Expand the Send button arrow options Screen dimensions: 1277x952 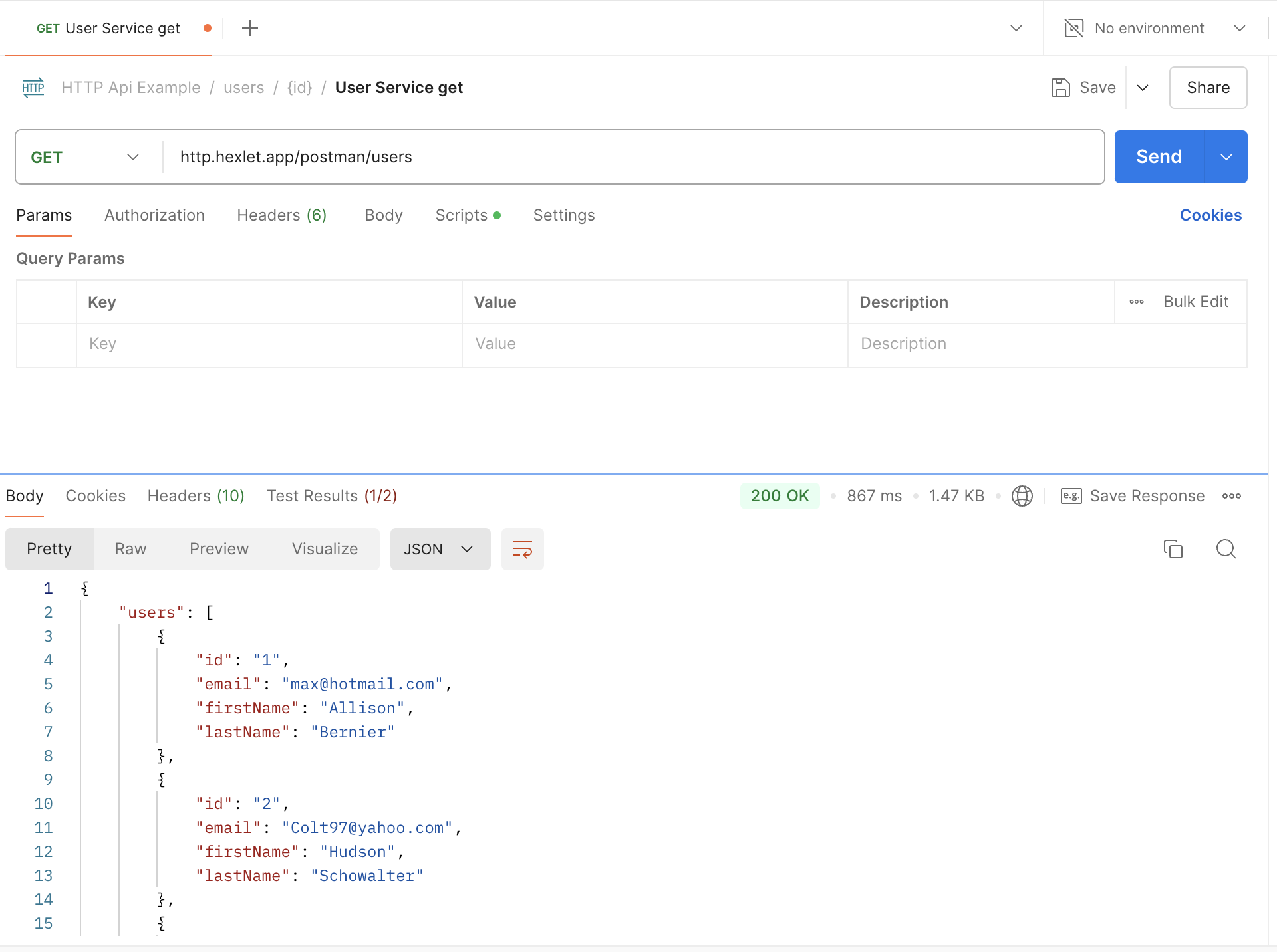(1226, 157)
